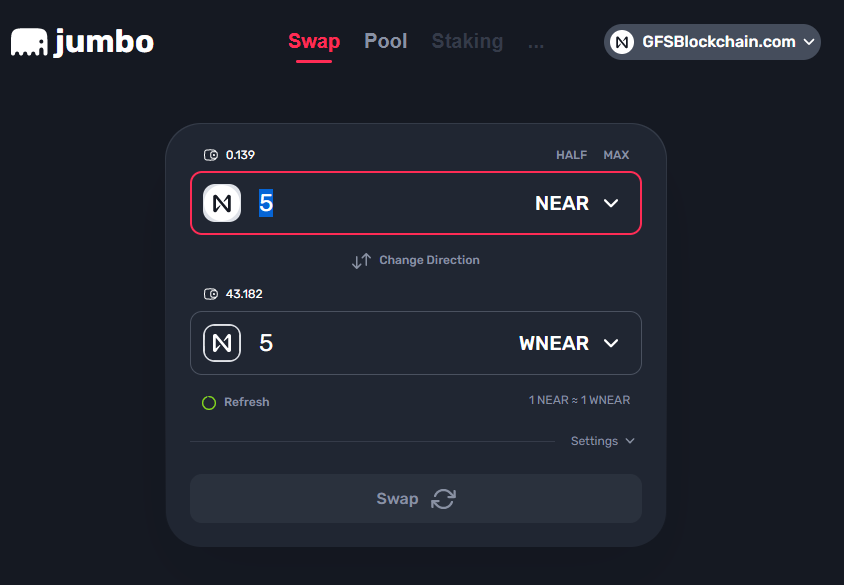Screen dimensions: 844x585
Task: Select the Swap tab in header
Action: [314, 41]
